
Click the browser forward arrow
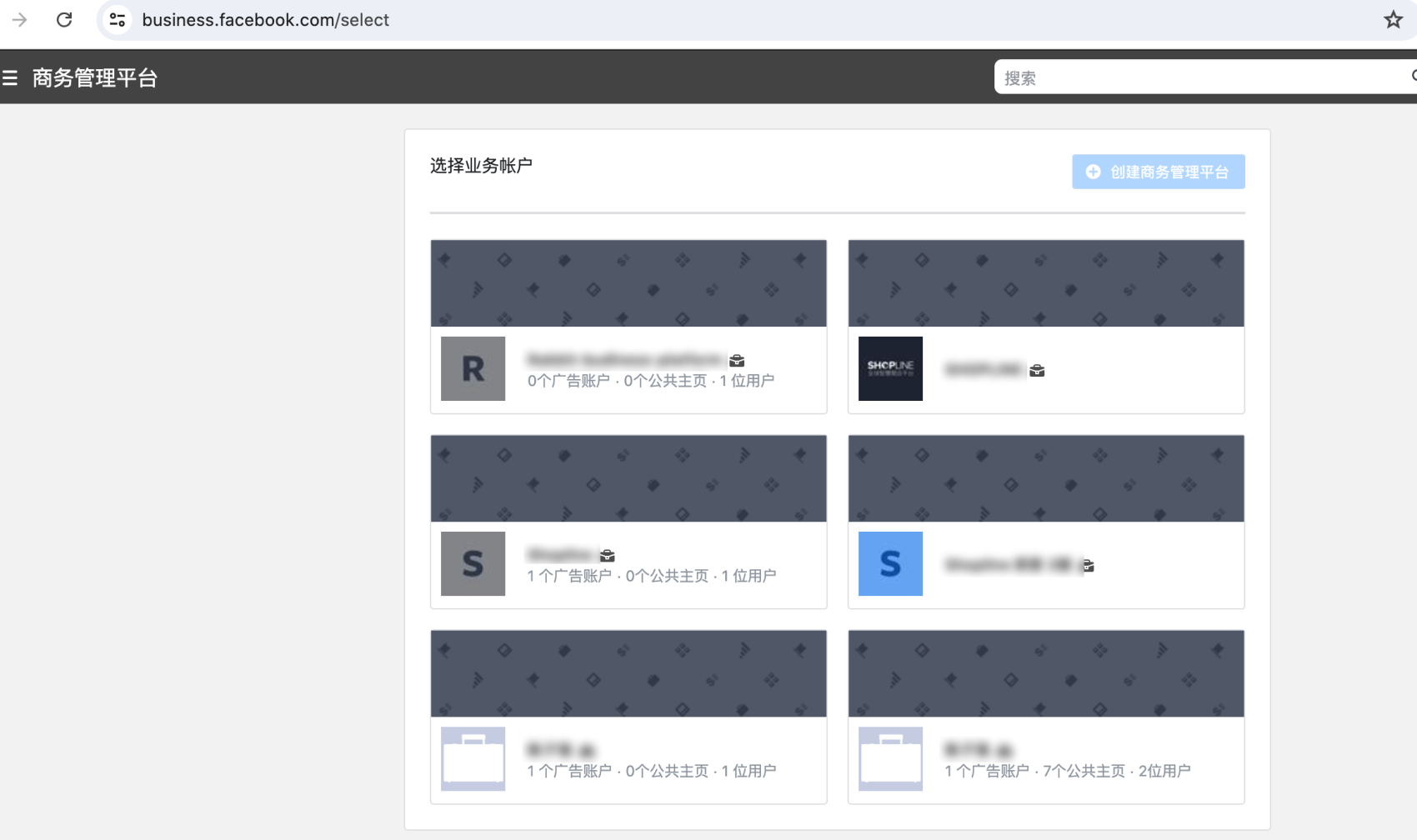(20, 20)
